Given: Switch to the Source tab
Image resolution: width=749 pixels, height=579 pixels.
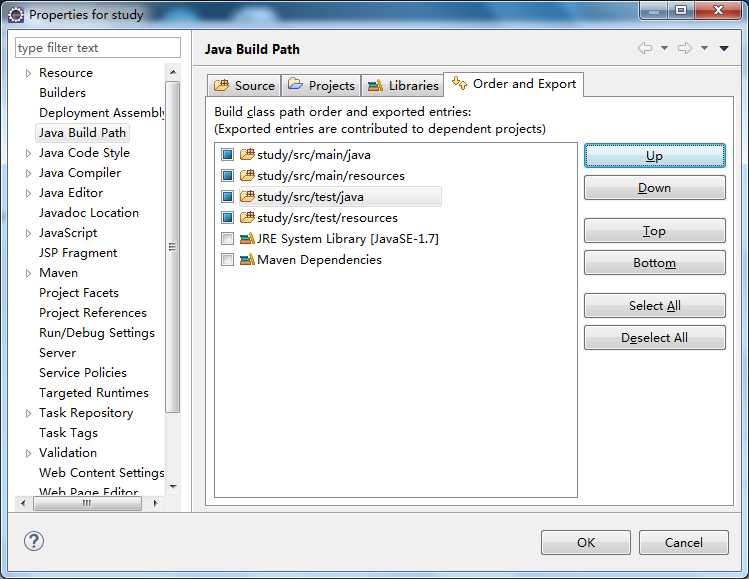Looking at the screenshot, I should tap(245, 86).
